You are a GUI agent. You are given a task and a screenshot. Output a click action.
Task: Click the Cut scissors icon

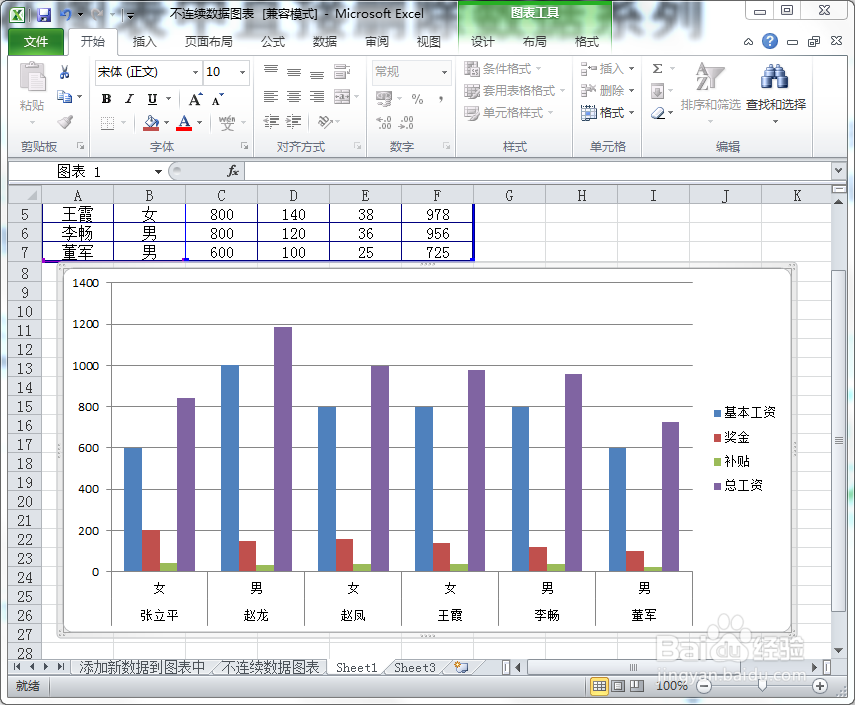[x=64, y=72]
